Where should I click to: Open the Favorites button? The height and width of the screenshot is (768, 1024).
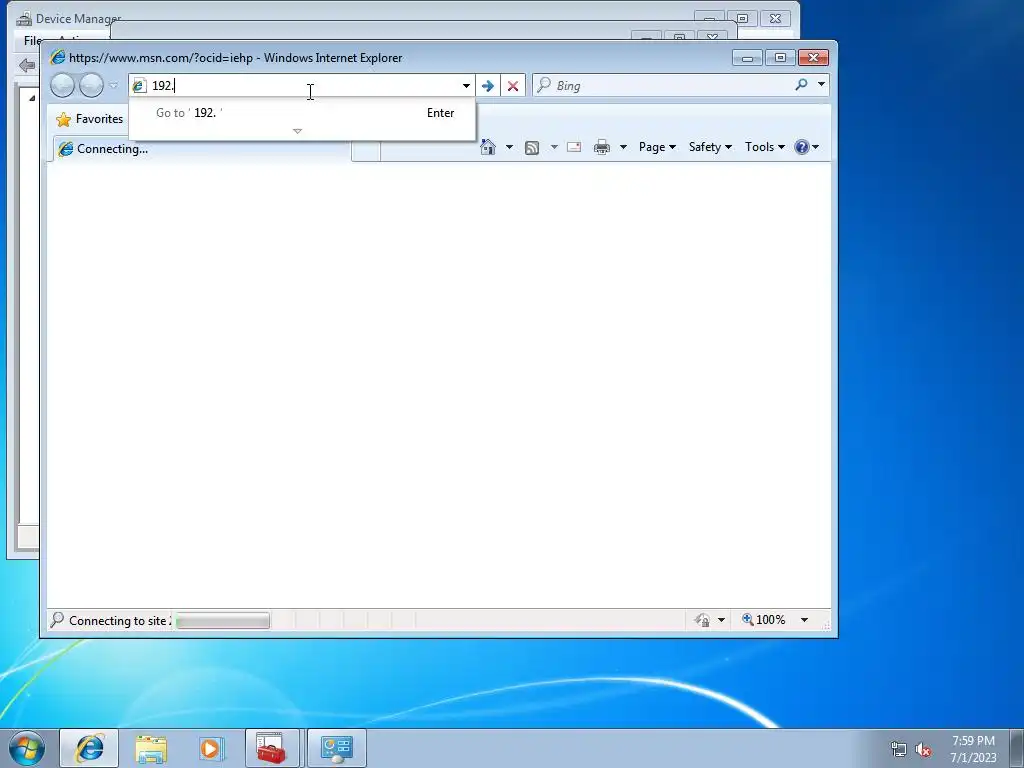tap(90, 119)
